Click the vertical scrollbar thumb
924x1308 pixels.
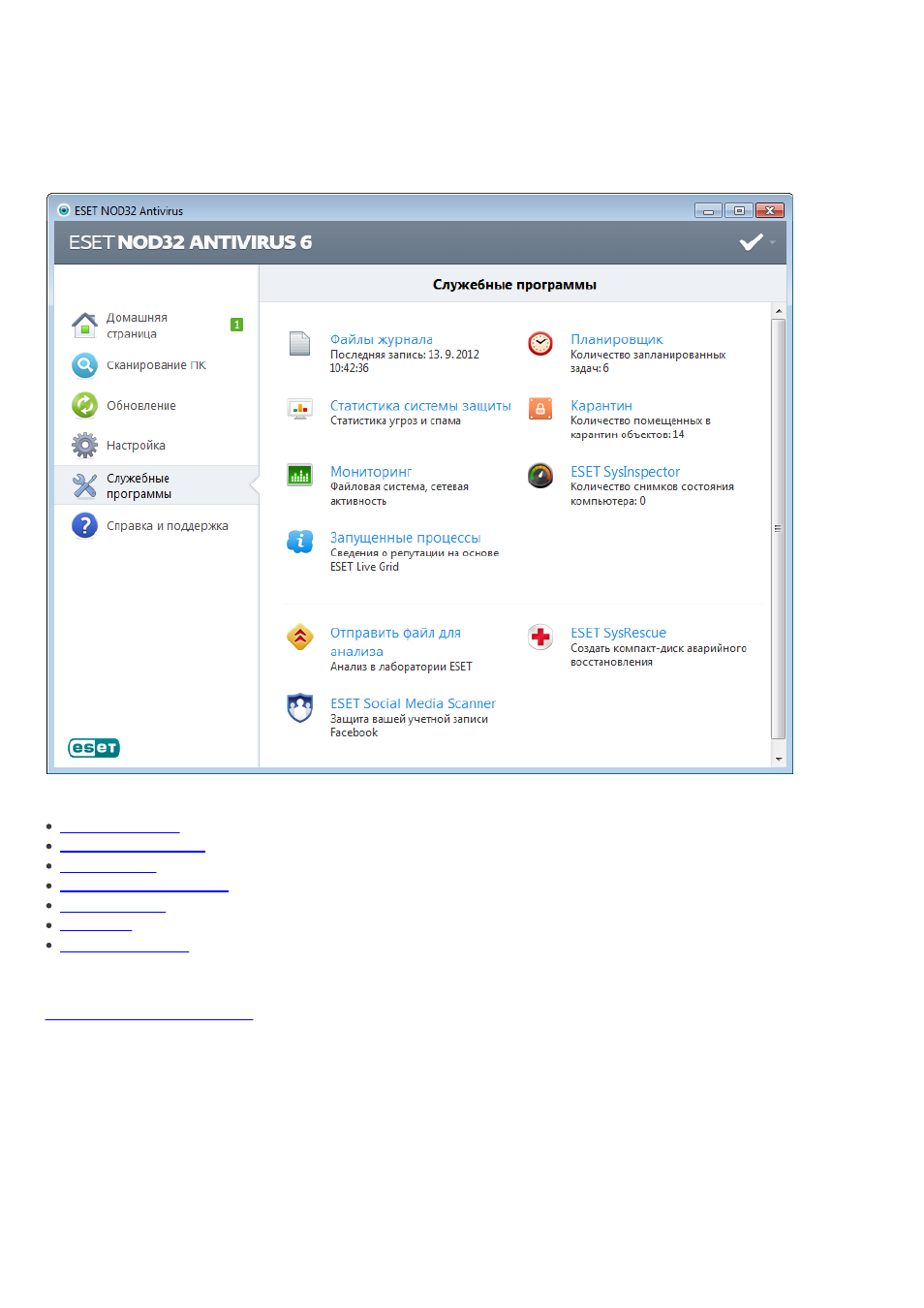pos(779,529)
